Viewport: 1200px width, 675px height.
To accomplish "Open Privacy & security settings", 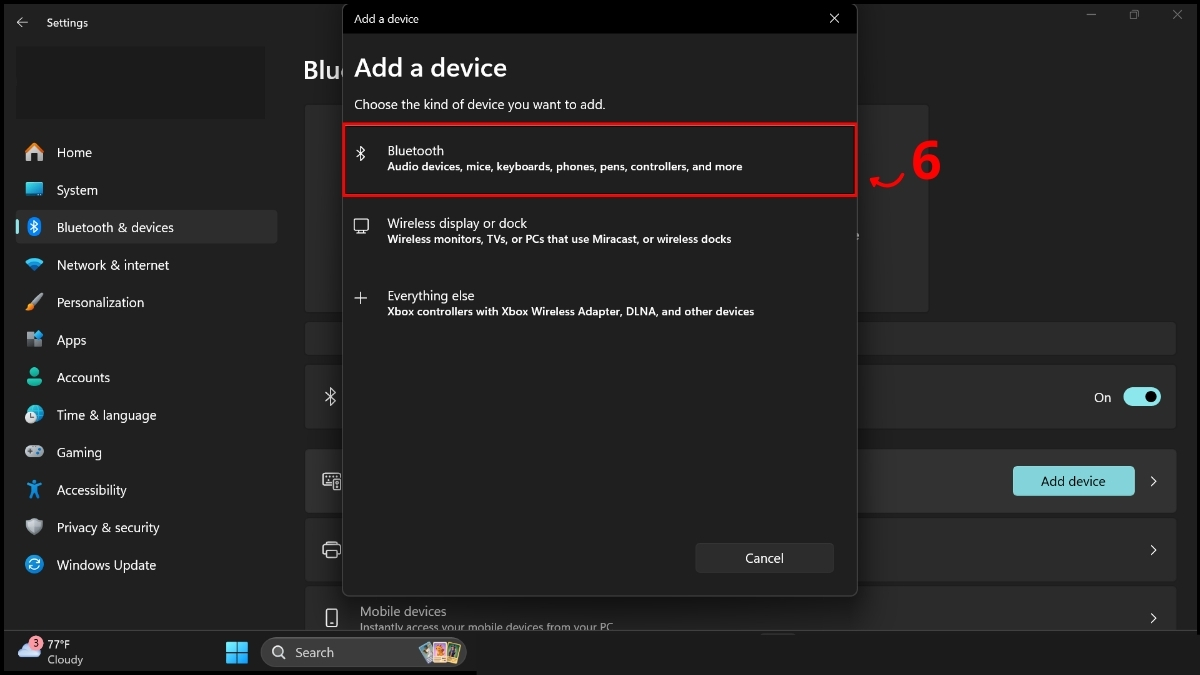I will (x=108, y=527).
